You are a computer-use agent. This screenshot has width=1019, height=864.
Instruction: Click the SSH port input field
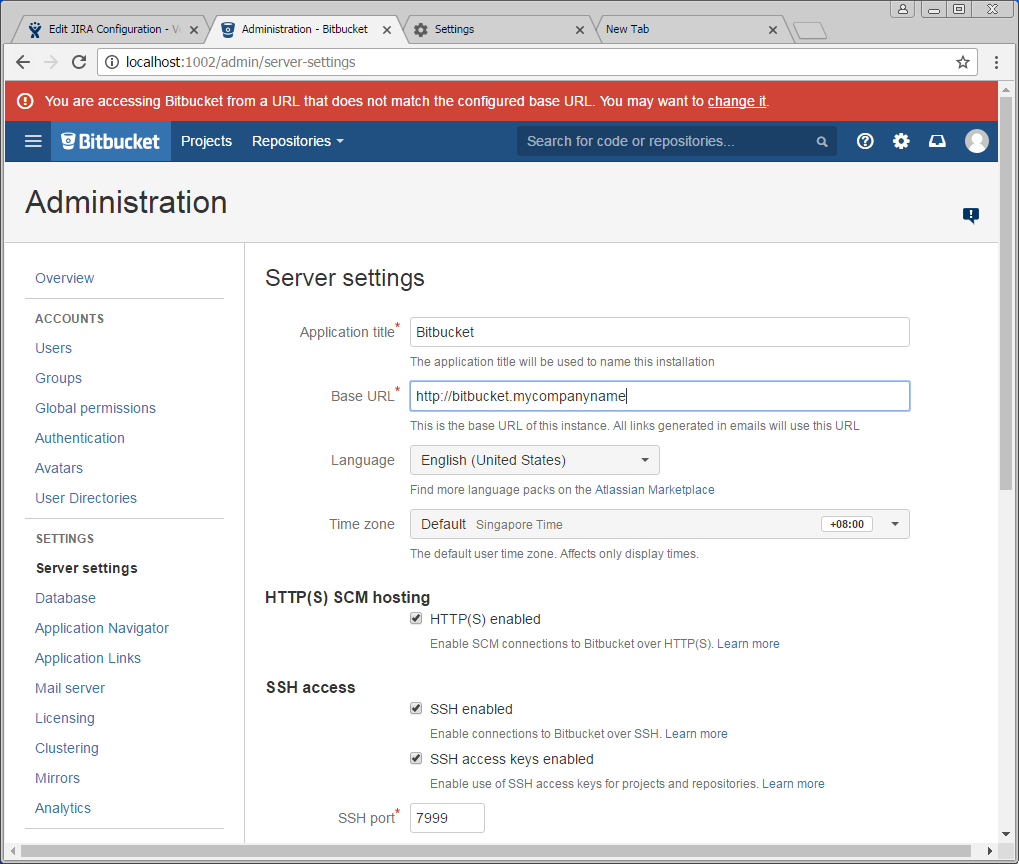click(447, 818)
